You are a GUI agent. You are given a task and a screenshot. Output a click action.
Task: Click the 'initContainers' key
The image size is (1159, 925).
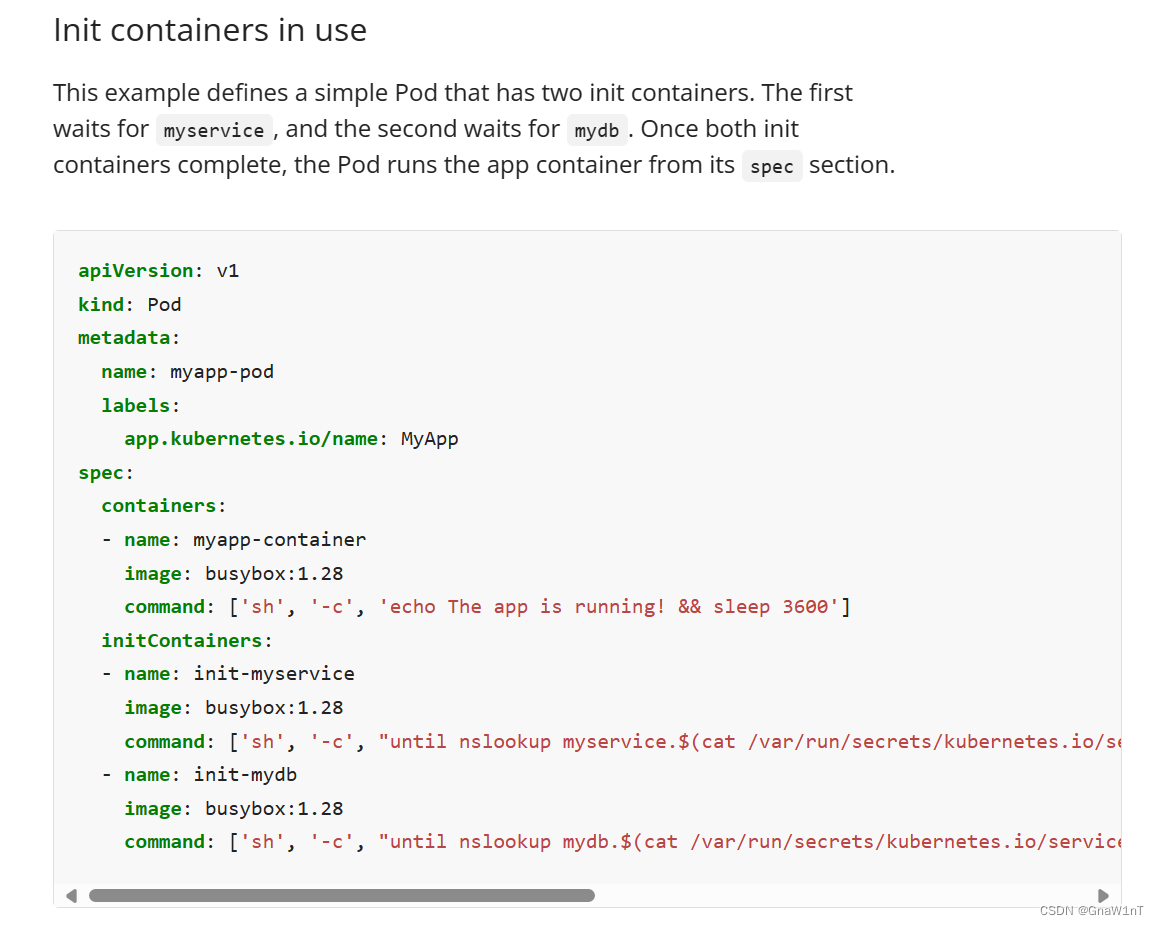pyautogui.click(x=182, y=640)
